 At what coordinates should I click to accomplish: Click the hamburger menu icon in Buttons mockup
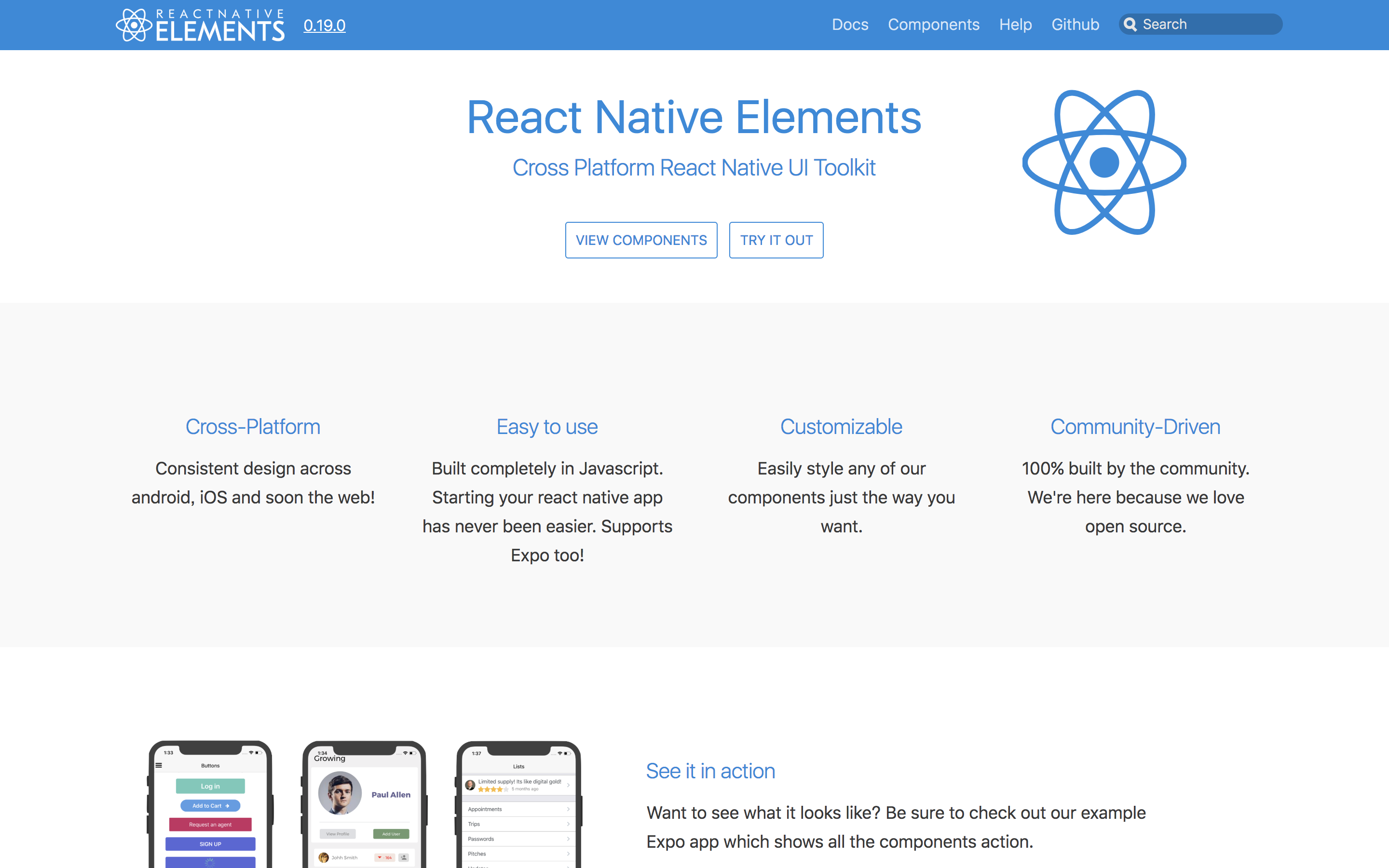point(159,765)
